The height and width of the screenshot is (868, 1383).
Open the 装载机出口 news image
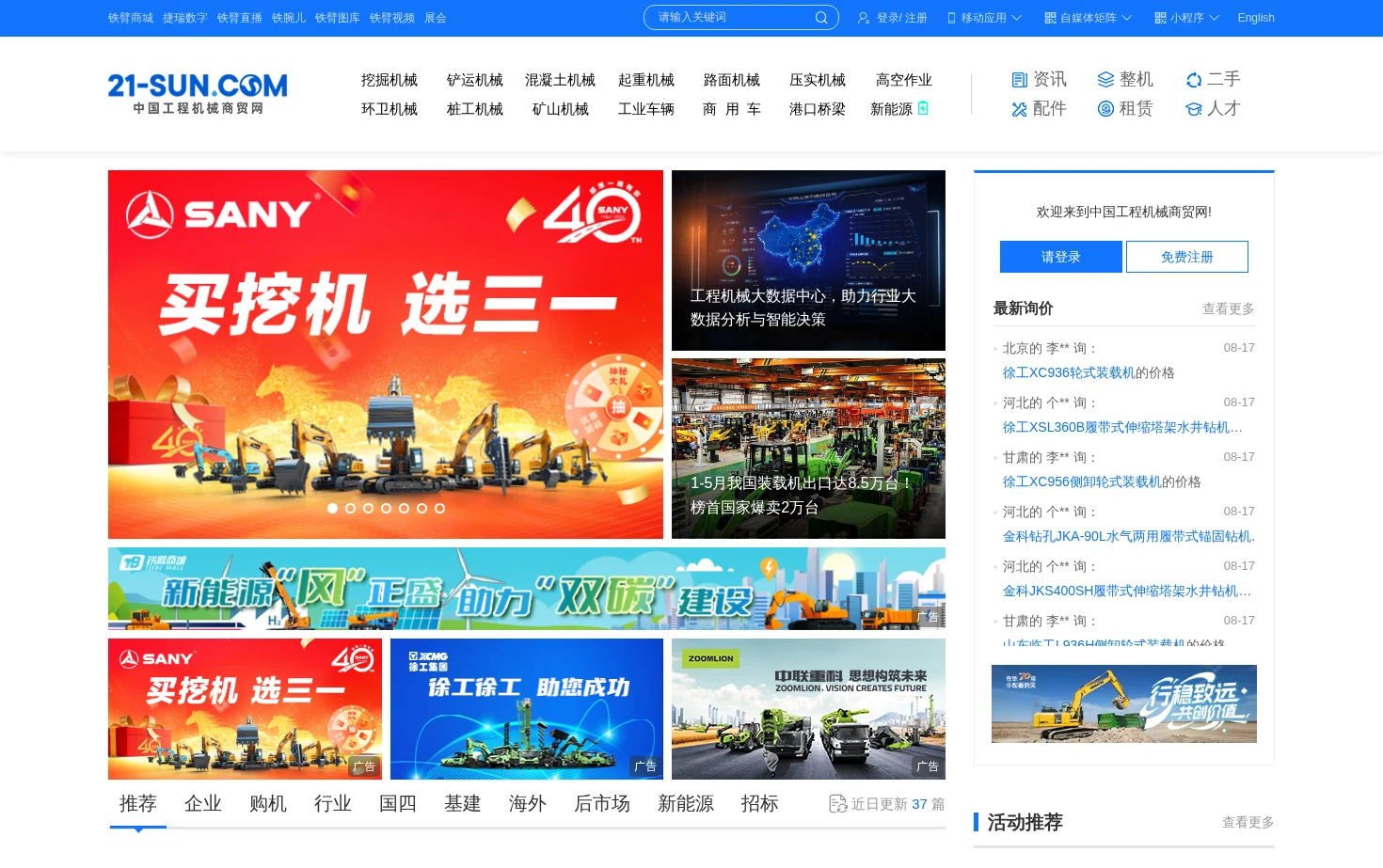(x=808, y=449)
